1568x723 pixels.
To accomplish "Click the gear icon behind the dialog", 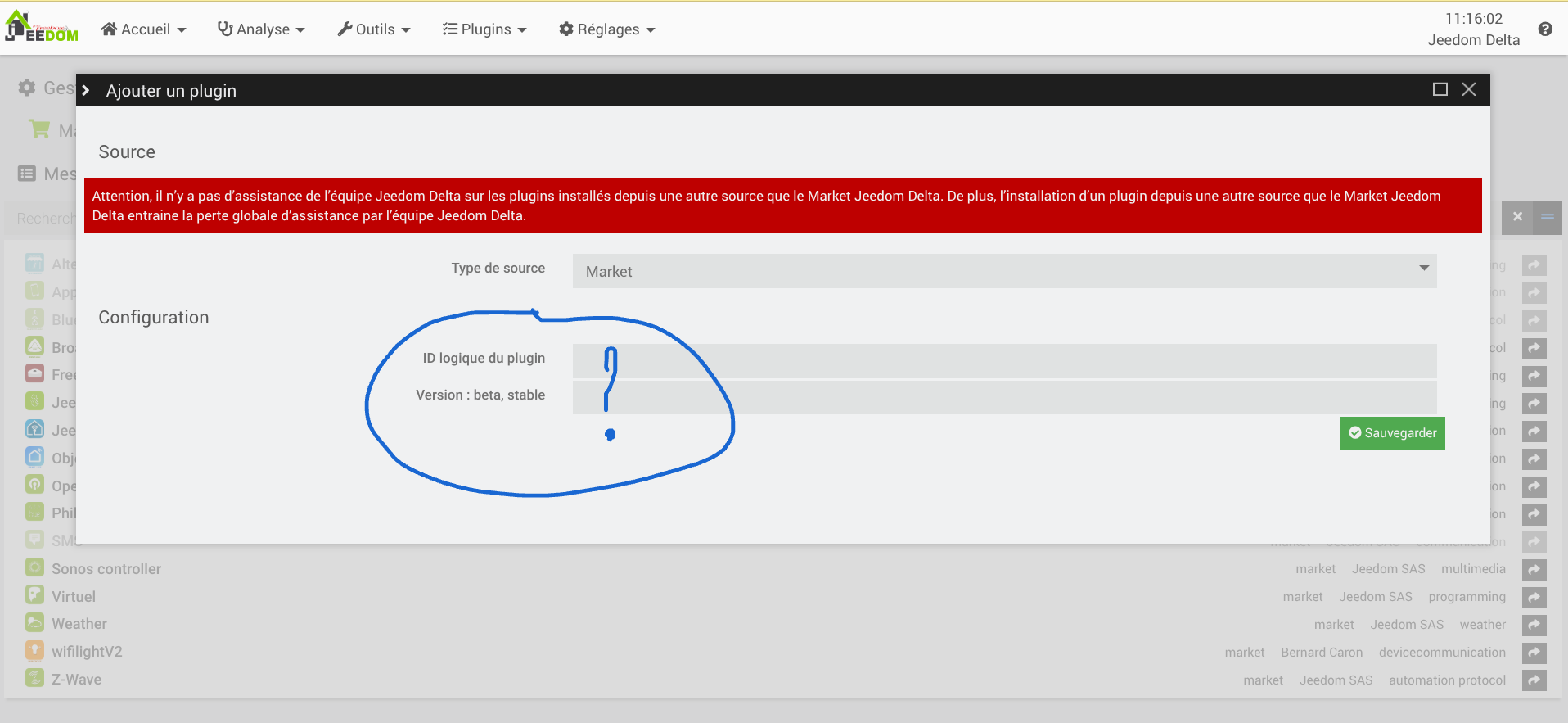I will point(27,88).
